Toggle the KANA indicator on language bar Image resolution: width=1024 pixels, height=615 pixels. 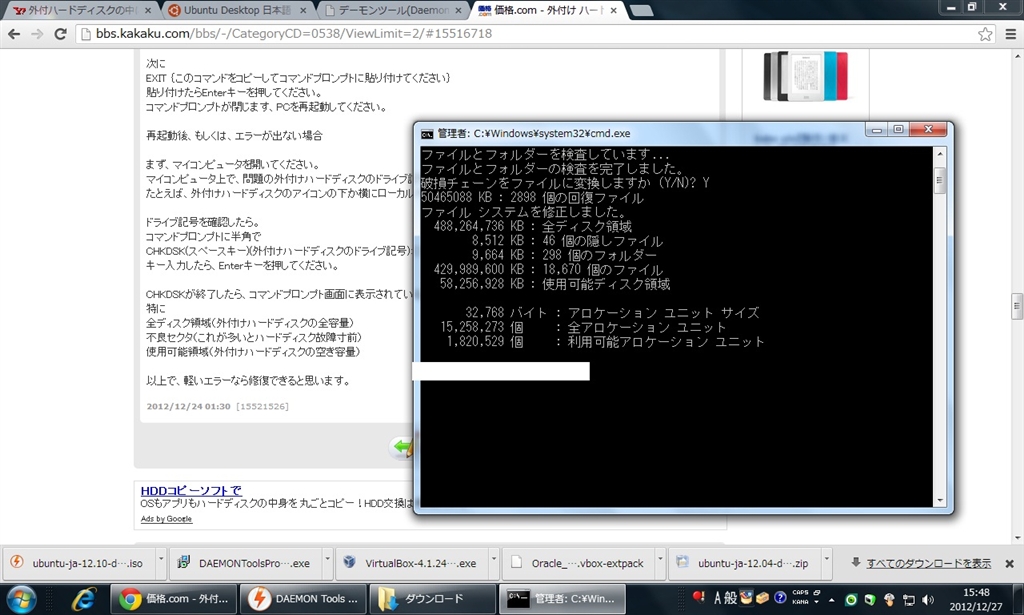tap(800, 602)
